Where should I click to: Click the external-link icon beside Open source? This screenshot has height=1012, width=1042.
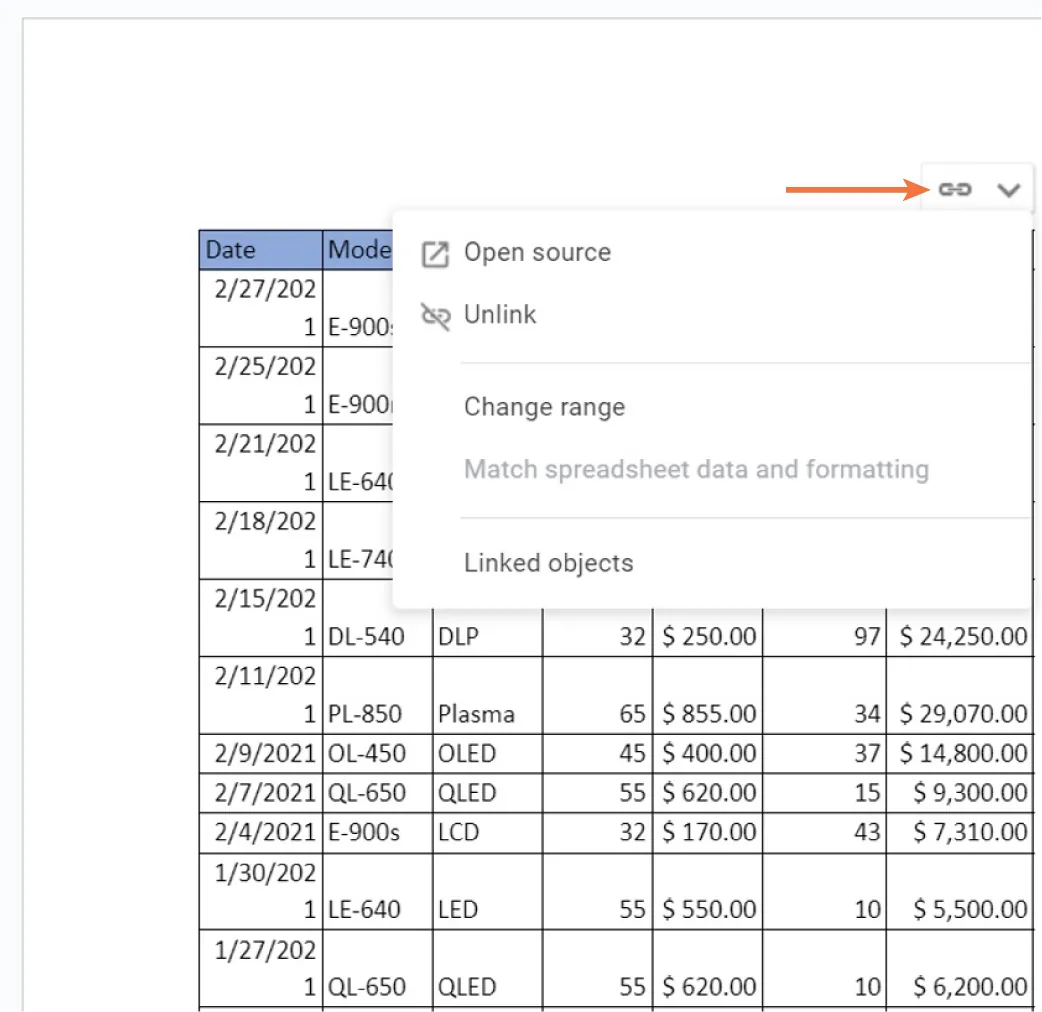click(434, 255)
